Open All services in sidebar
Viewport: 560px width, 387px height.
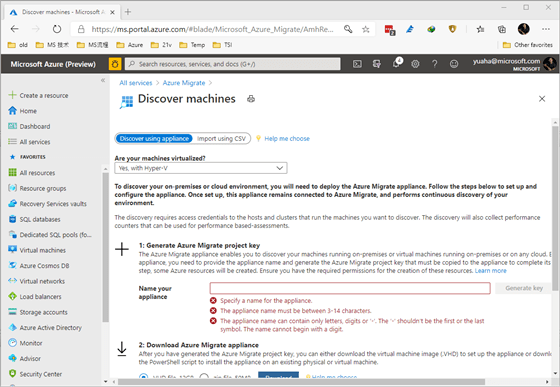pyautogui.click(x=29, y=142)
